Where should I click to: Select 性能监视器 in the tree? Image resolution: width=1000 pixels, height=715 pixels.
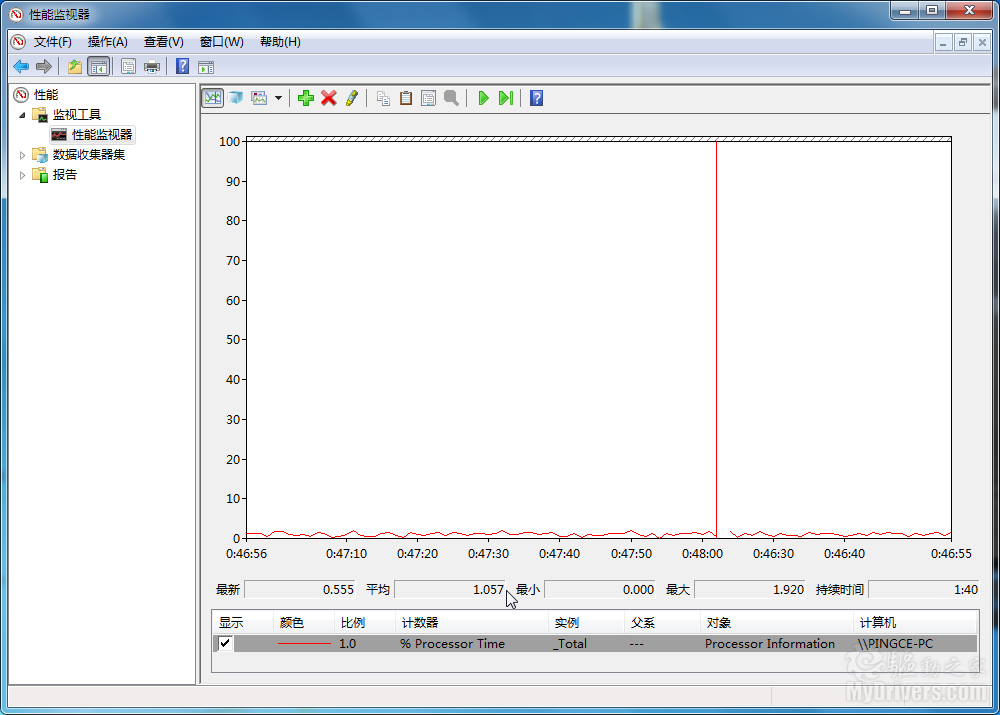pos(101,135)
